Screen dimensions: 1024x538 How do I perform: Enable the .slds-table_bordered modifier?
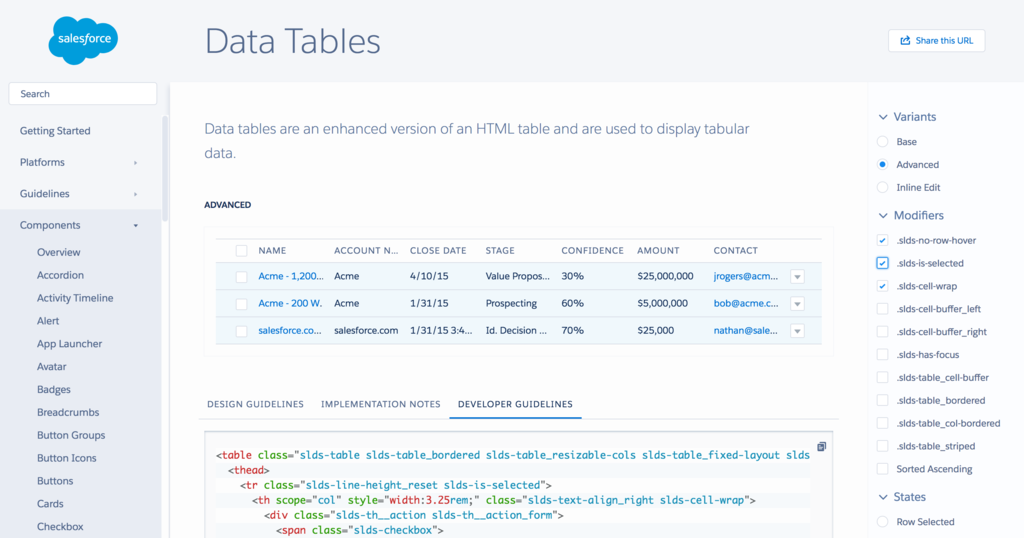[x=882, y=400]
